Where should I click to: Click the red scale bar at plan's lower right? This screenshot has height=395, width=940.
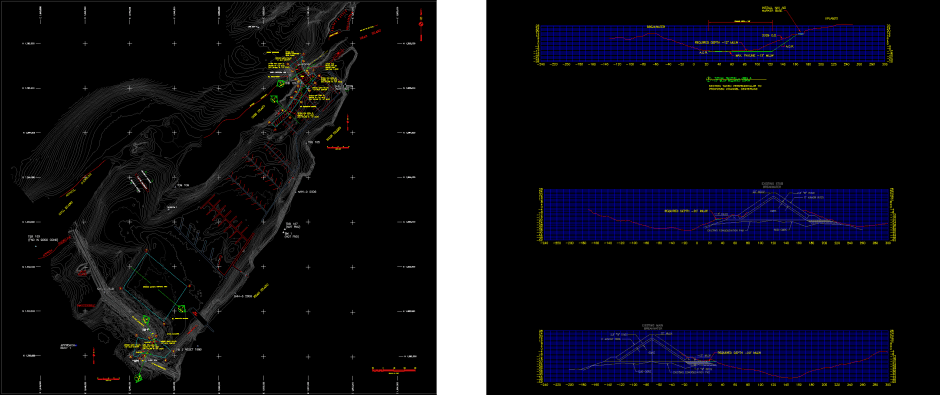coord(394,369)
